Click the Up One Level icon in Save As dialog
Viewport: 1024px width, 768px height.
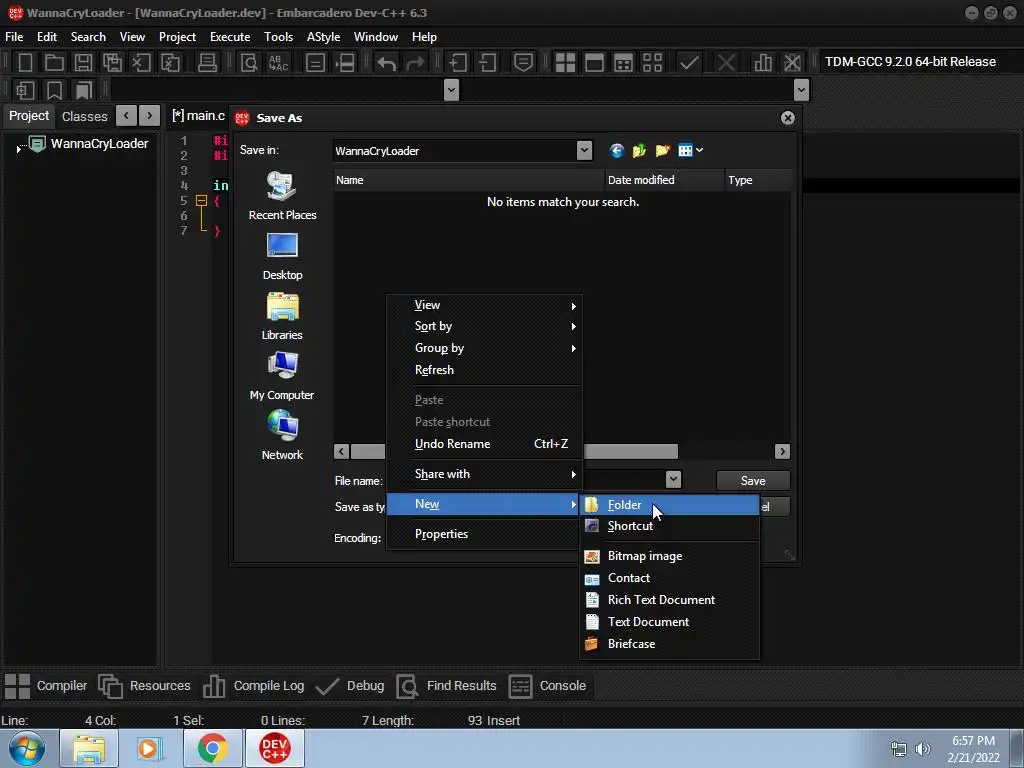coord(639,151)
